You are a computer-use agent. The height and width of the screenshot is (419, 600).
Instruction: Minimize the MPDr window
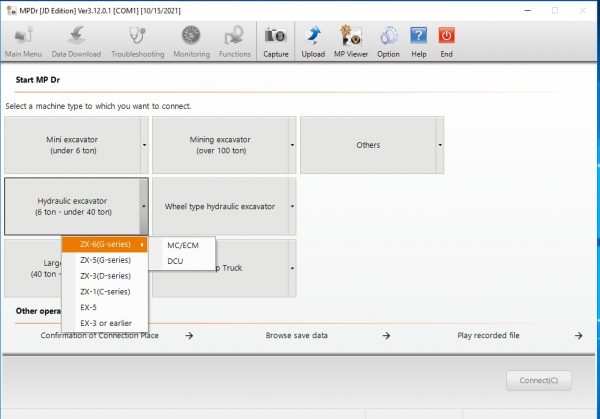click(528, 10)
